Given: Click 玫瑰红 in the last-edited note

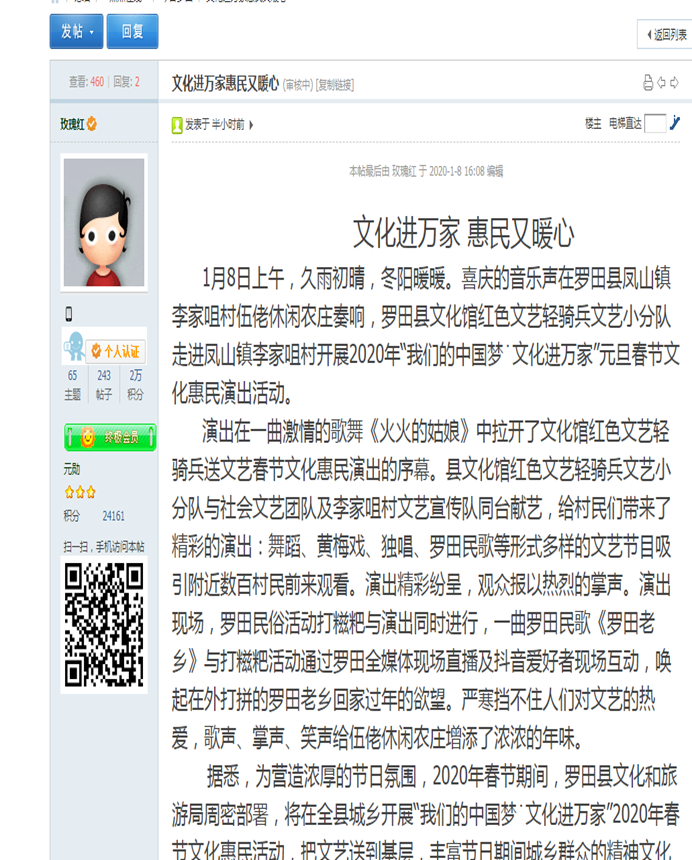Looking at the screenshot, I should point(405,171).
